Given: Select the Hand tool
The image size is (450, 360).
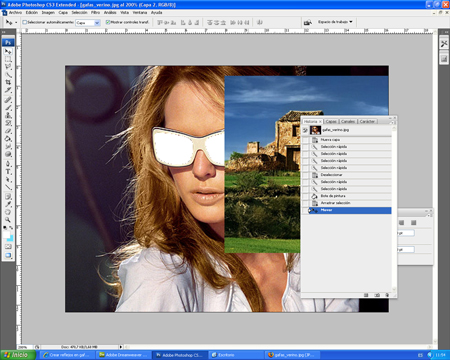Looking at the screenshot, I should (x=8, y=212).
